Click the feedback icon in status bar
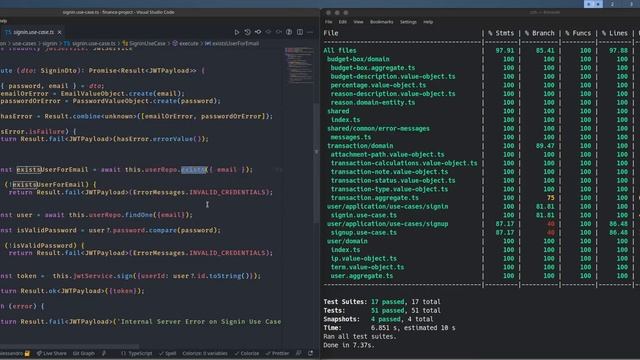 pos(299,353)
